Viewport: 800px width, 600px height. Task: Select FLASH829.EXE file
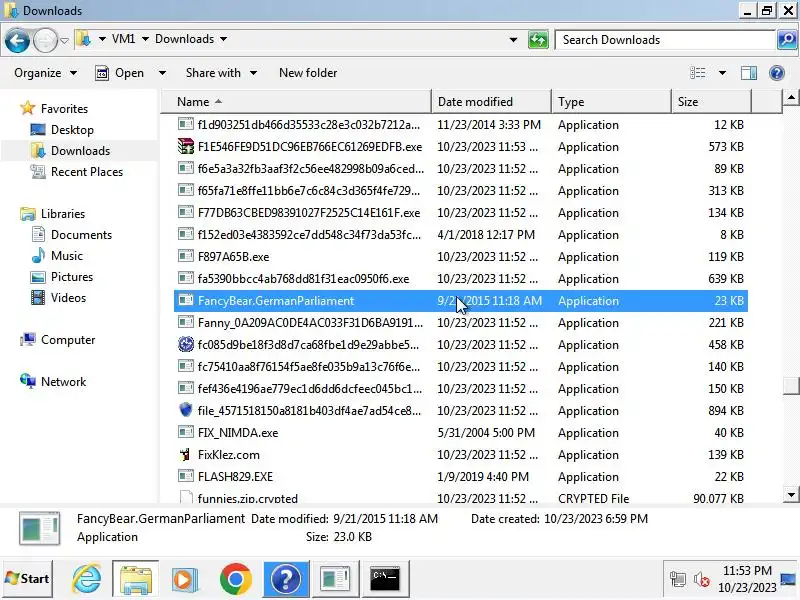click(461, 477)
